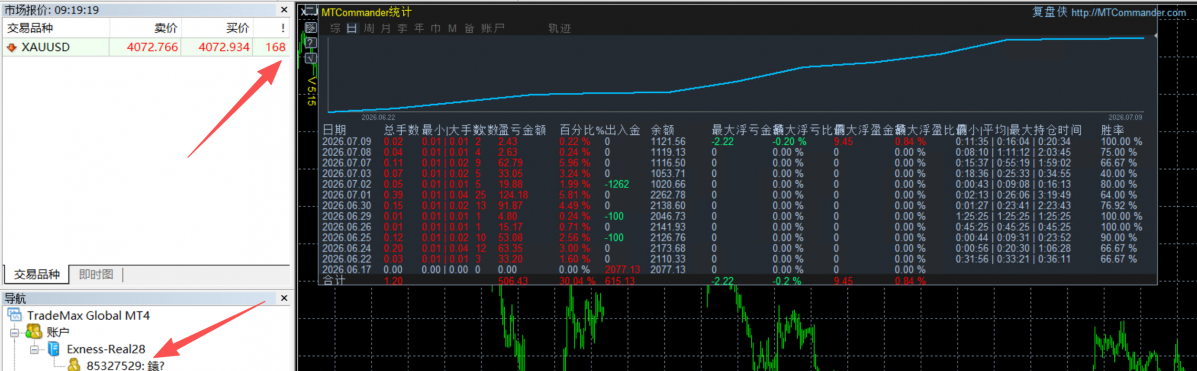Close the 导航 navigator panel
Screen dimensions: 1197x371
(284, 298)
